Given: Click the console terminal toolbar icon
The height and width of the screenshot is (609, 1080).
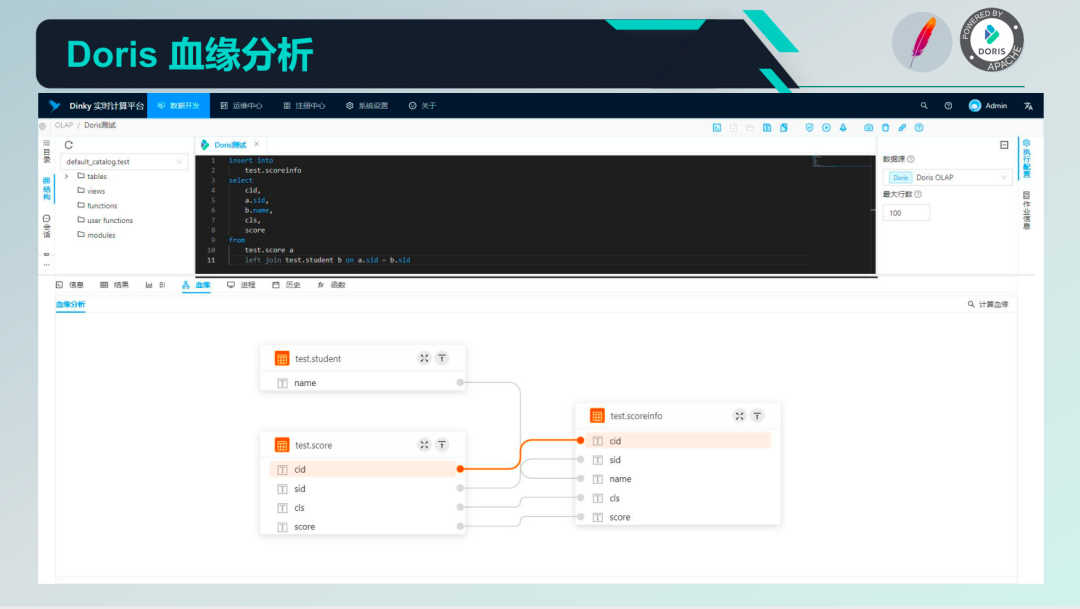Looking at the screenshot, I should [716, 127].
